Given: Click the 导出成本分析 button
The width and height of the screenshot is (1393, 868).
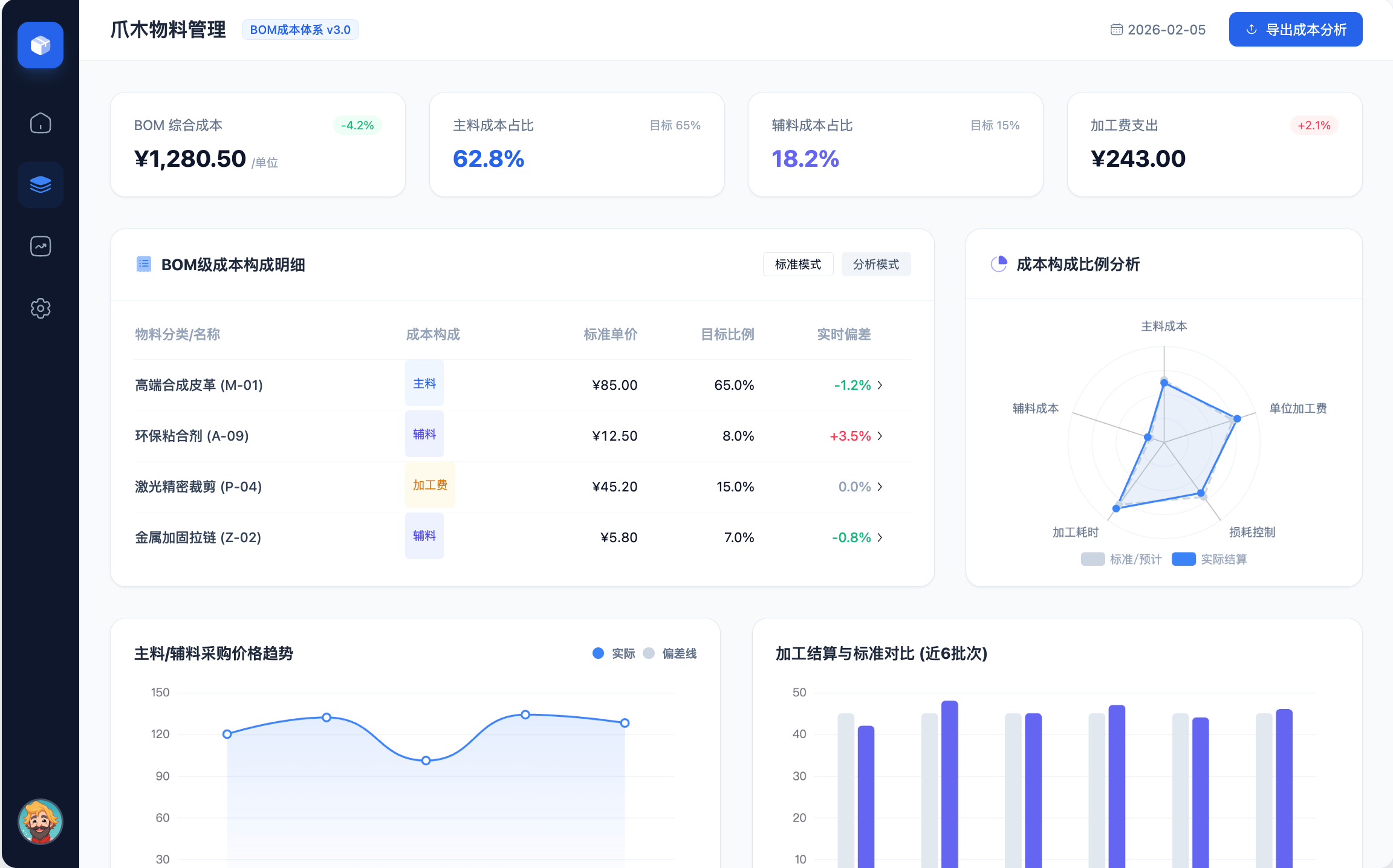Looking at the screenshot, I should click(x=1295, y=30).
